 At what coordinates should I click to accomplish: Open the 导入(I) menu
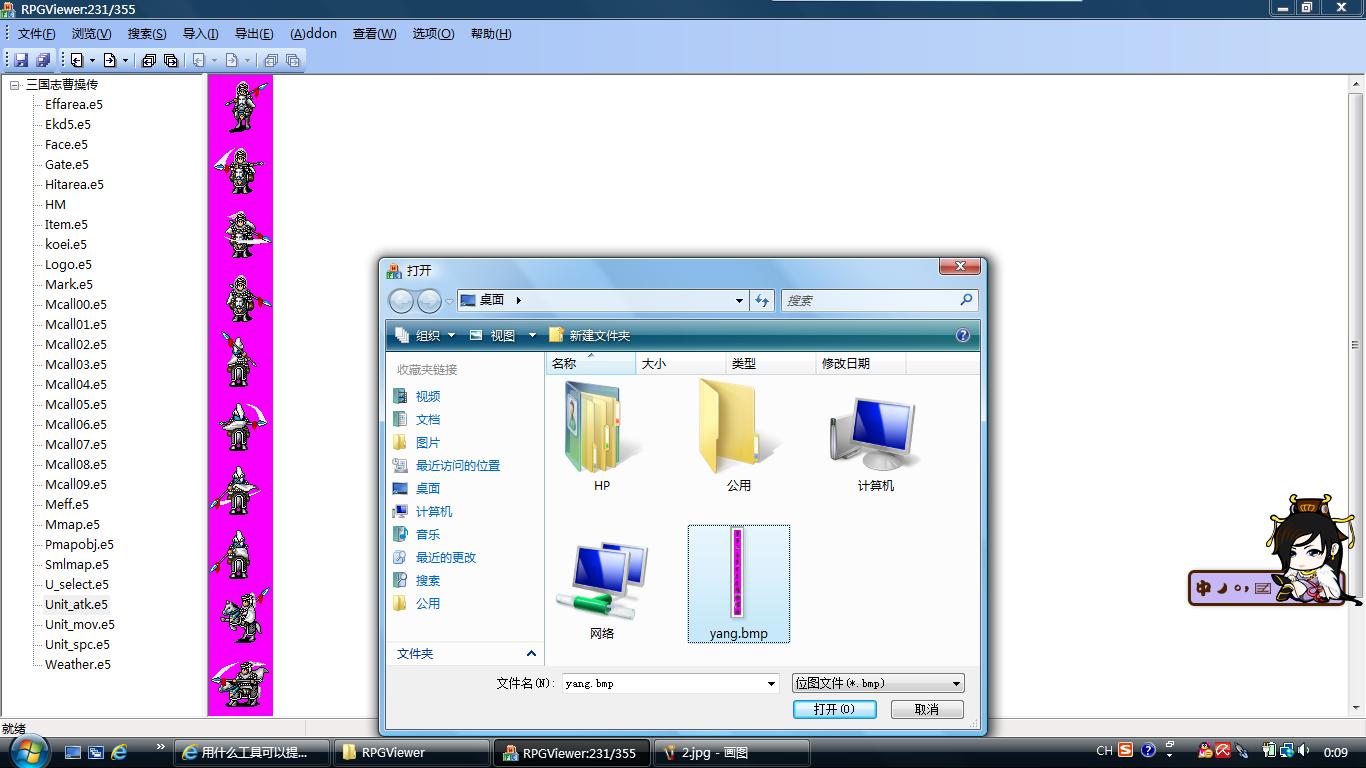[200, 34]
